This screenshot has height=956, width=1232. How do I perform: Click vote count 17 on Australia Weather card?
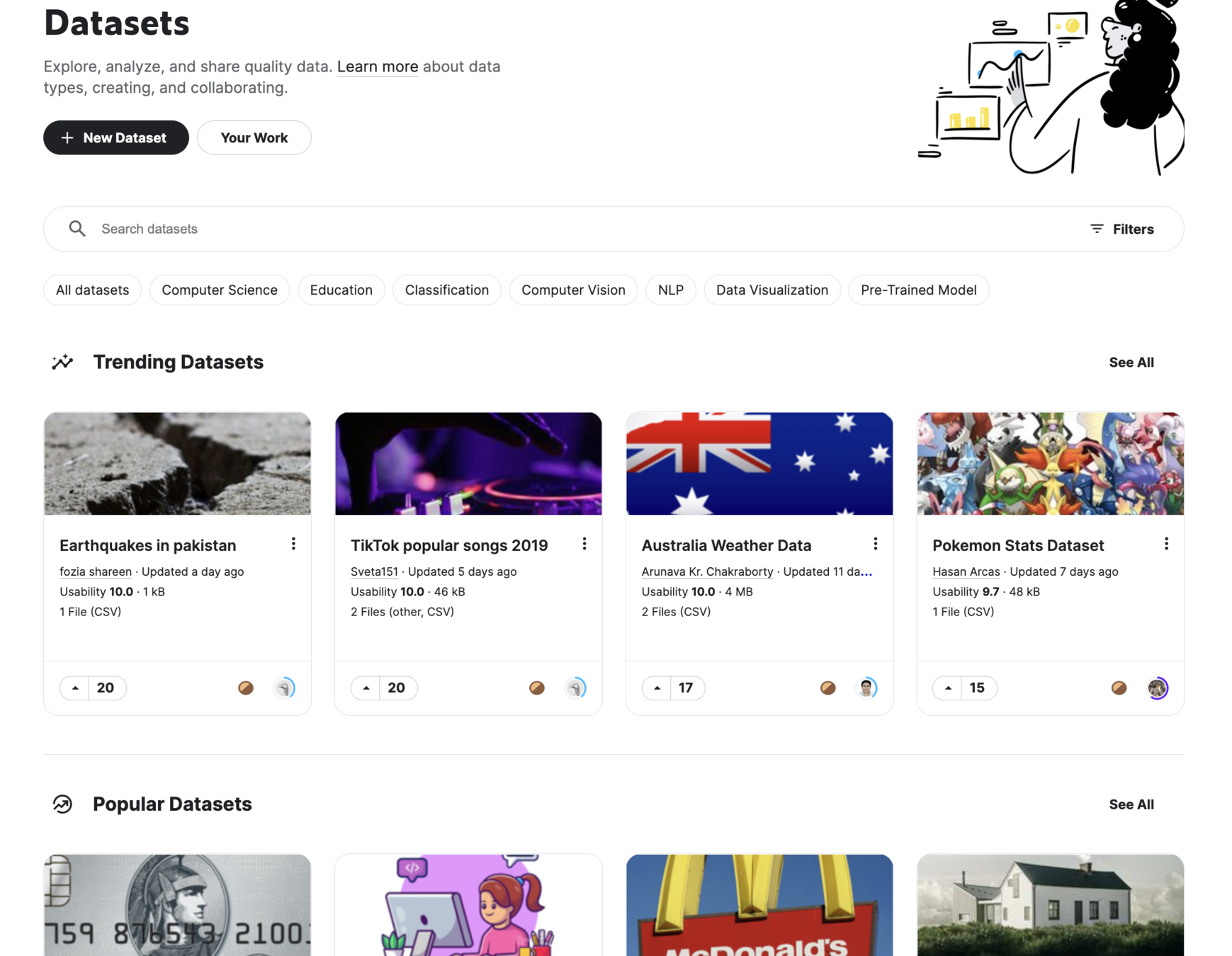click(686, 688)
